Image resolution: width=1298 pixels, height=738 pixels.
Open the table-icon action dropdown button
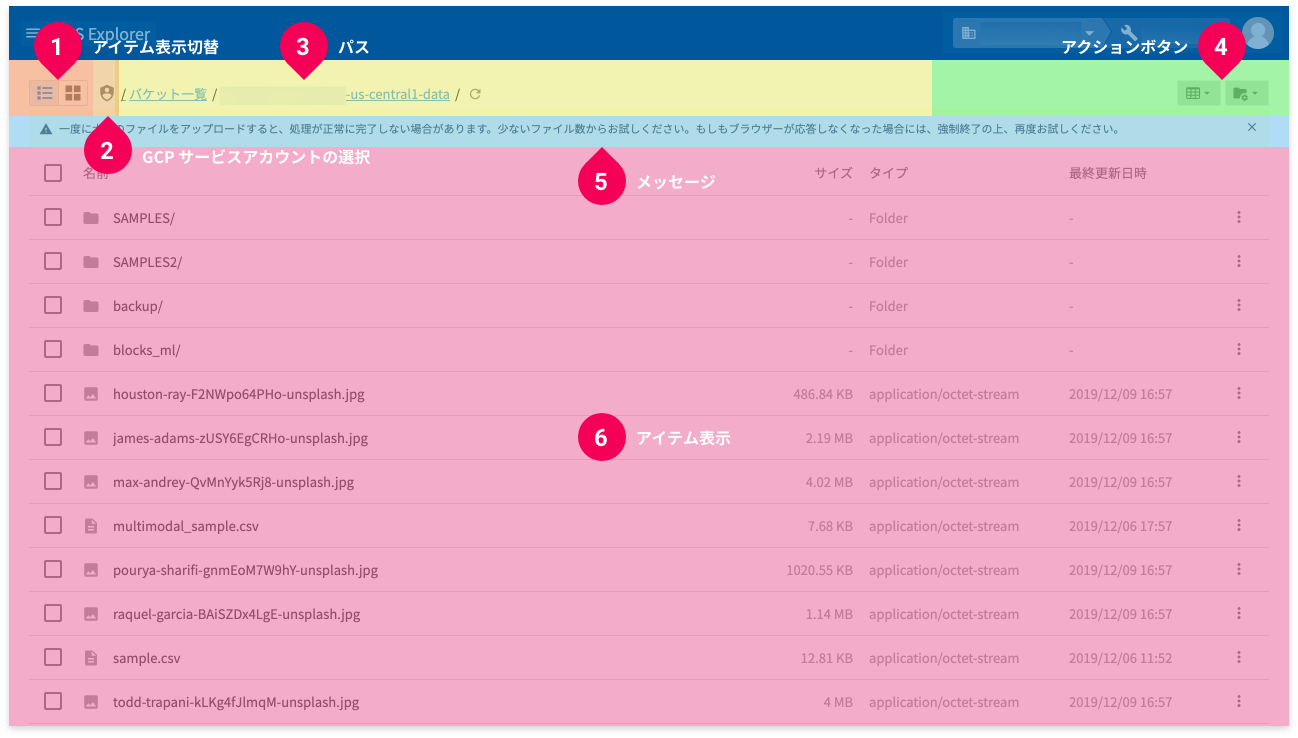[1198, 93]
